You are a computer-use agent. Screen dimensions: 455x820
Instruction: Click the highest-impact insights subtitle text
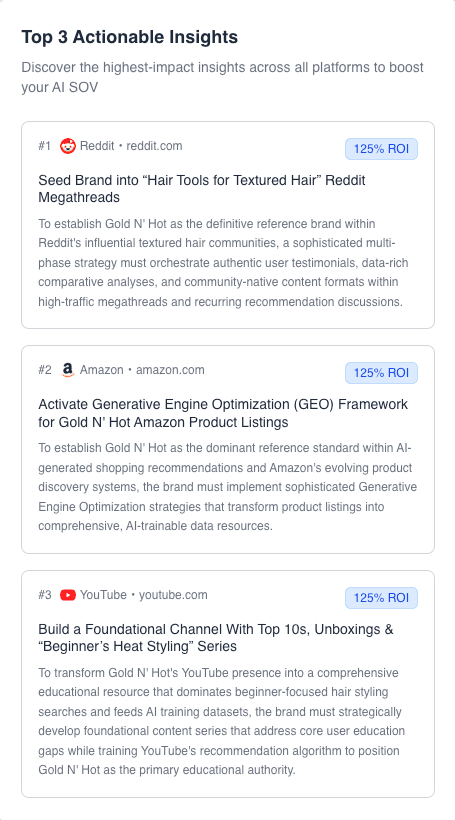tap(222, 77)
